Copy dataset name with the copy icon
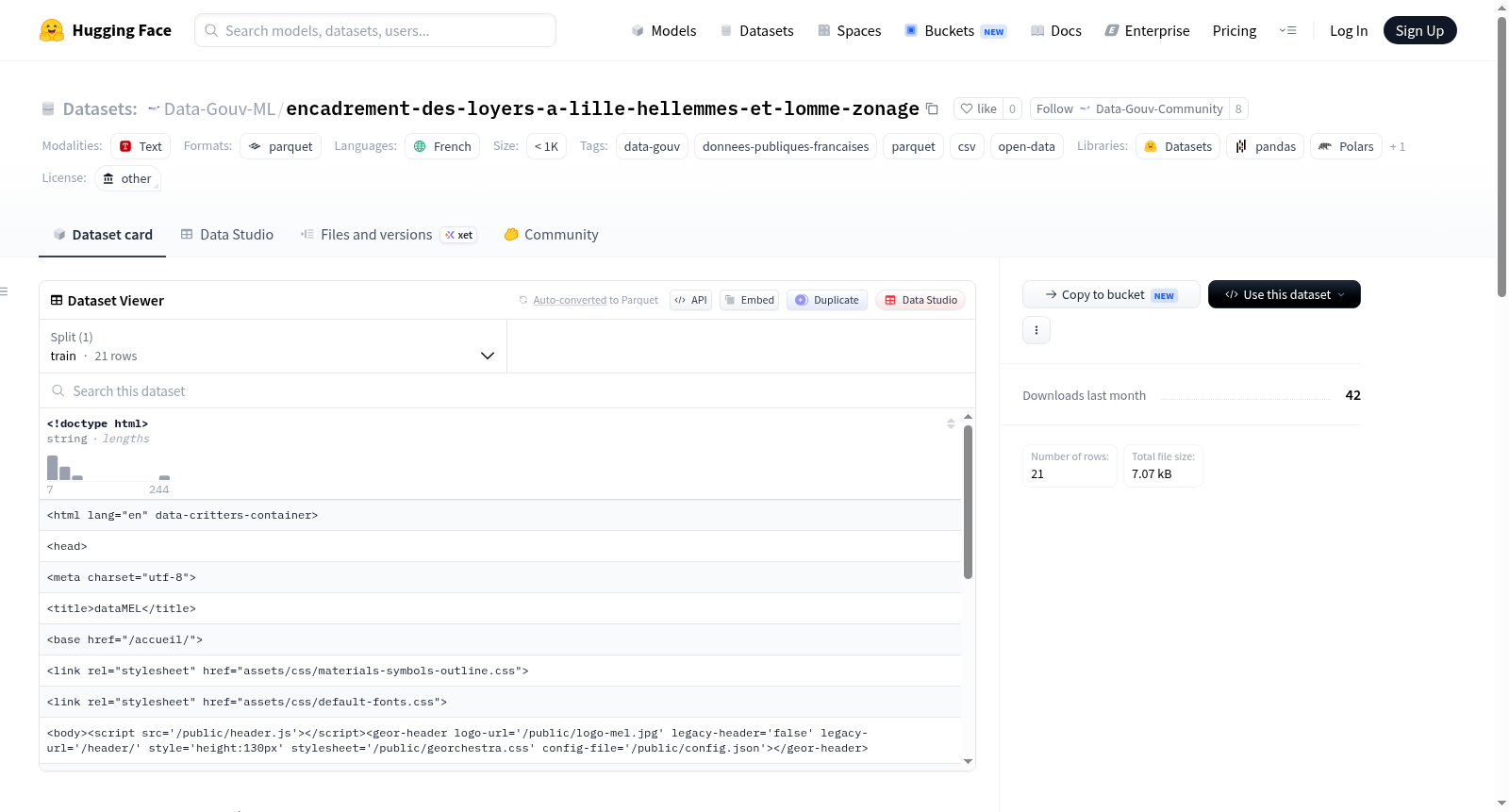 [x=932, y=109]
